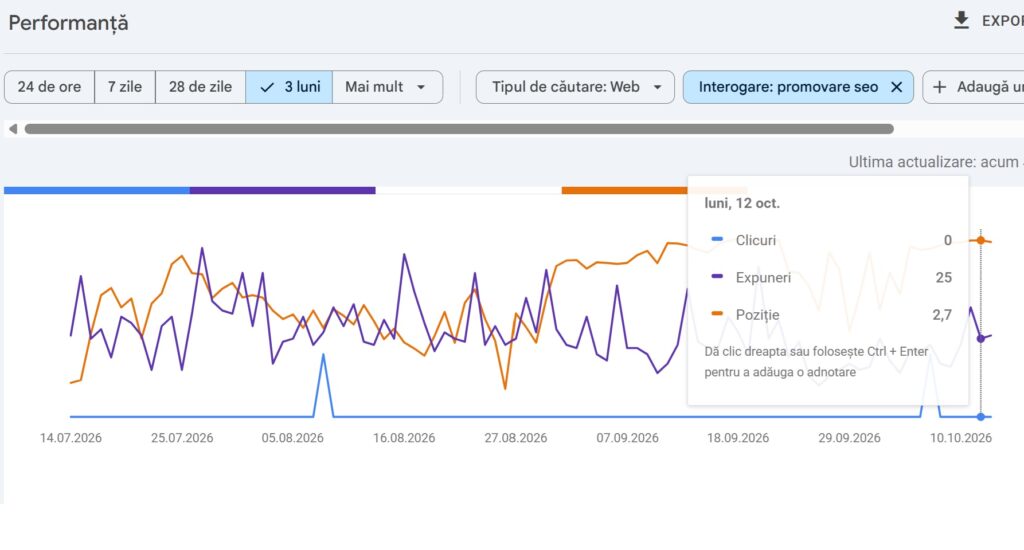Click the 25.07.2026 axis label
The image size is (1024, 550).
coord(182,438)
